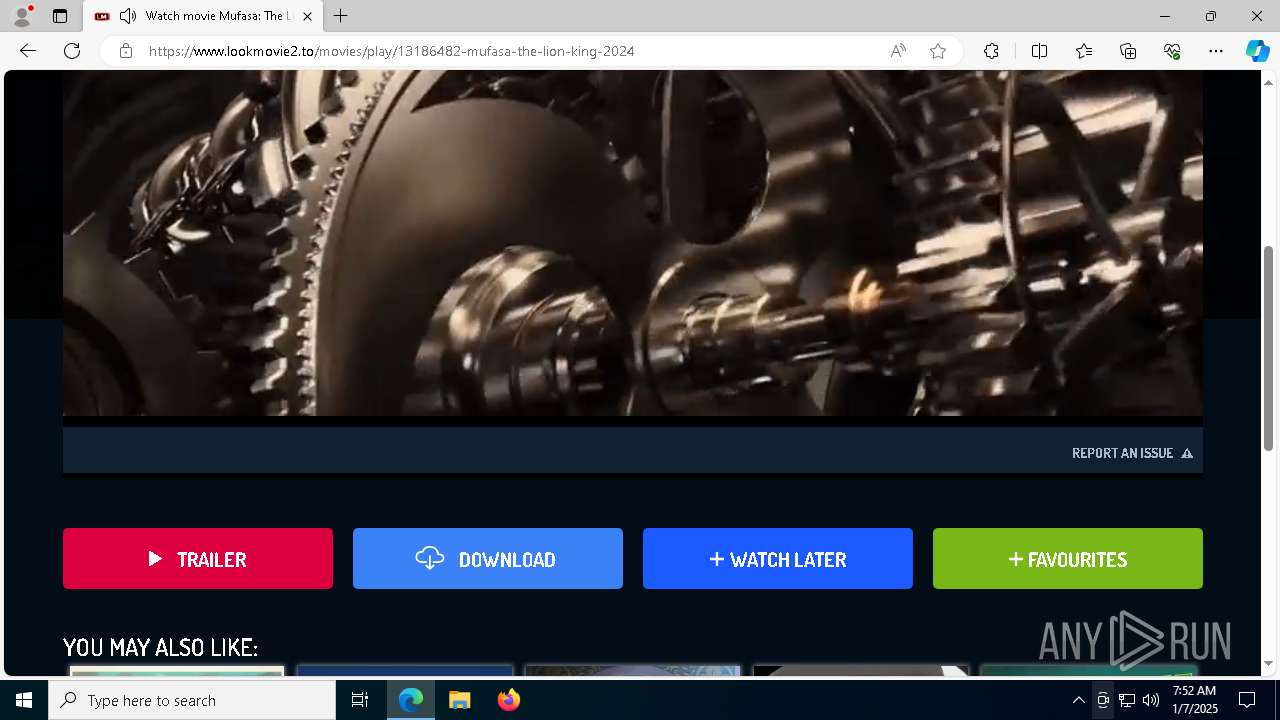
Task: Open the Windows Start menu
Action: coord(24,700)
